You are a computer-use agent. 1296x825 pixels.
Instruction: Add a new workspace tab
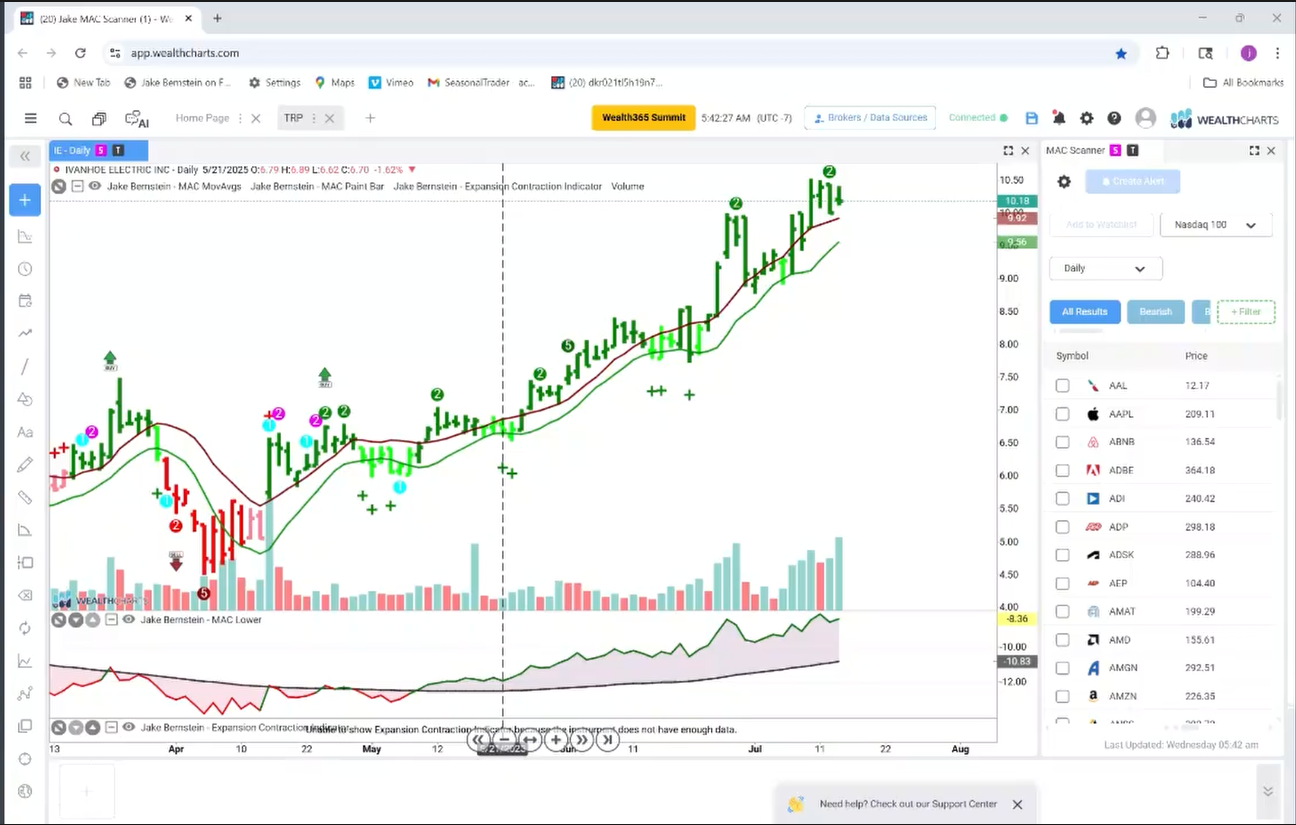pyautogui.click(x=370, y=118)
